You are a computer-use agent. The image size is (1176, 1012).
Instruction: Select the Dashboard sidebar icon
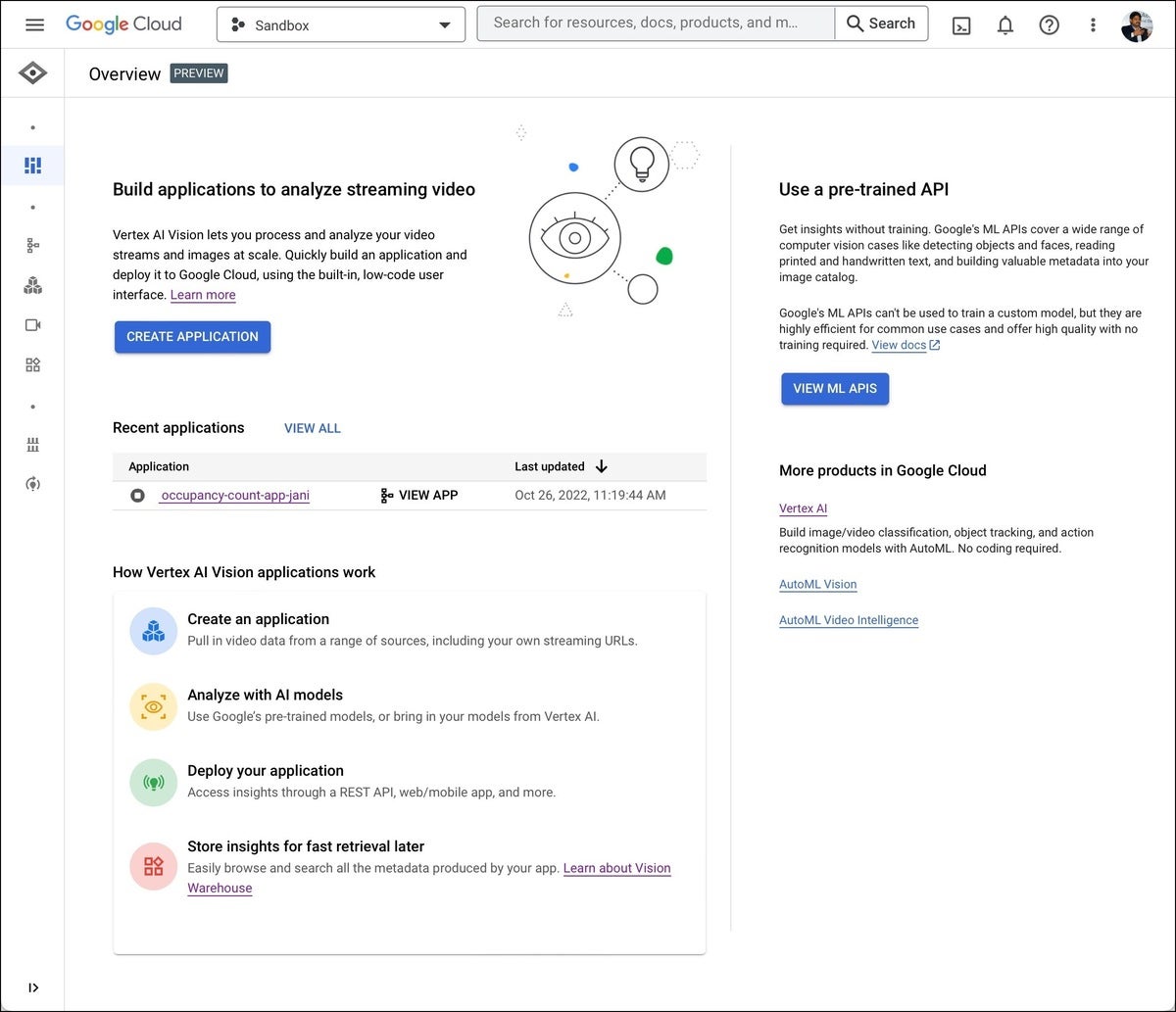point(32,166)
